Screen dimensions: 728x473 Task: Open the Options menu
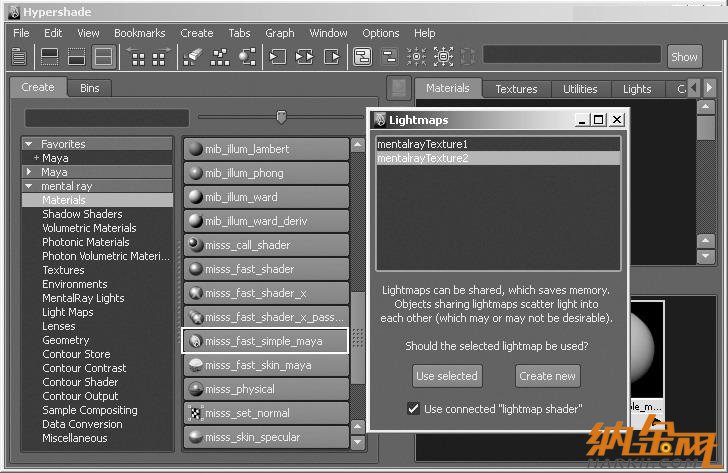tap(381, 33)
